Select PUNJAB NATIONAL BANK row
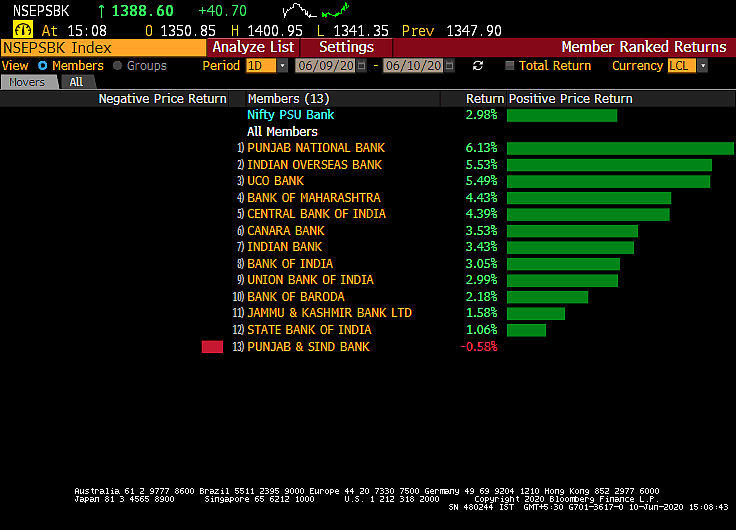Viewport: 736px width, 530px height. click(315, 148)
